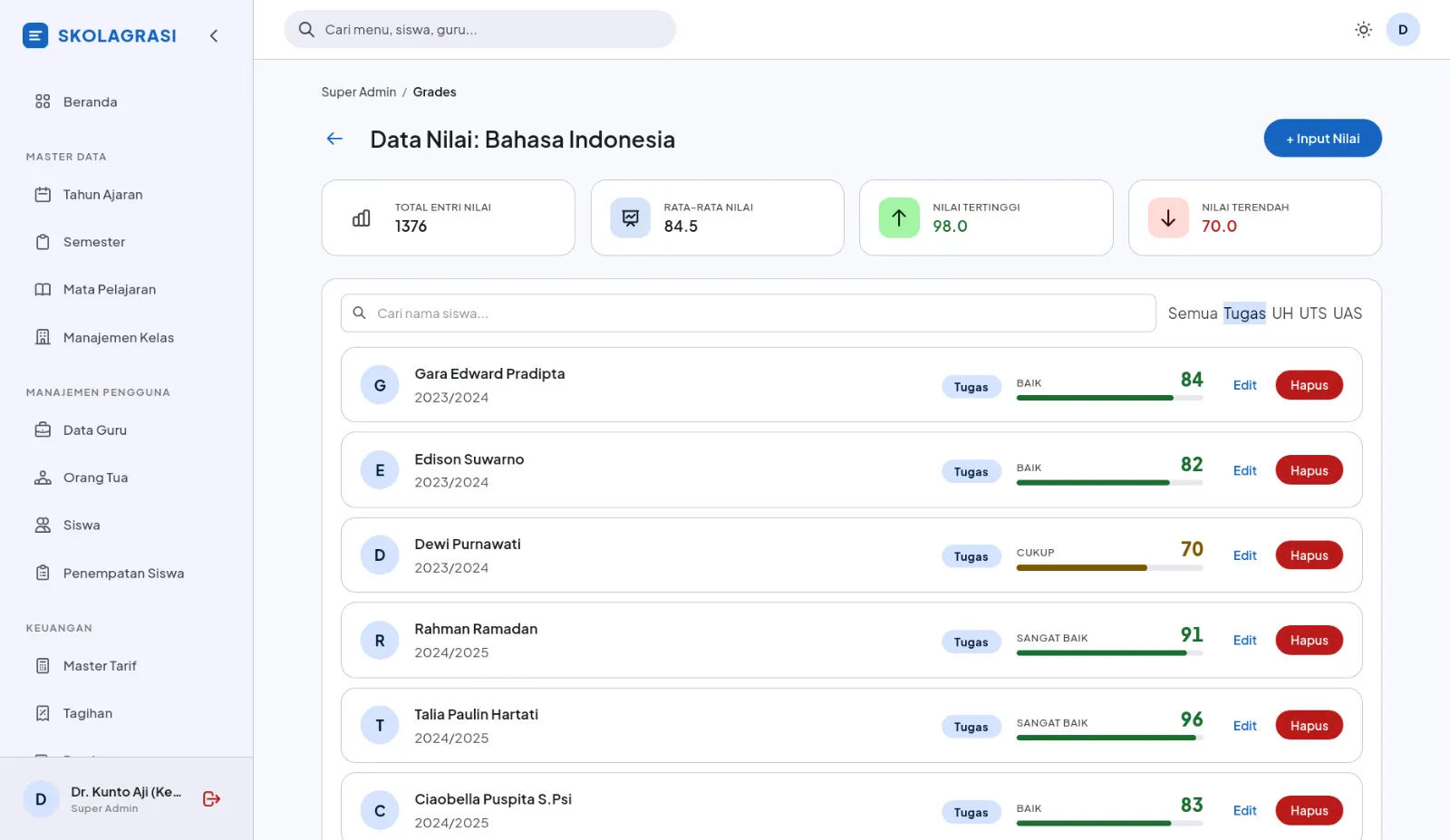Open the Siswa menu icon
Image resolution: width=1450 pixels, height=840 pixels.
pos(43,526)
